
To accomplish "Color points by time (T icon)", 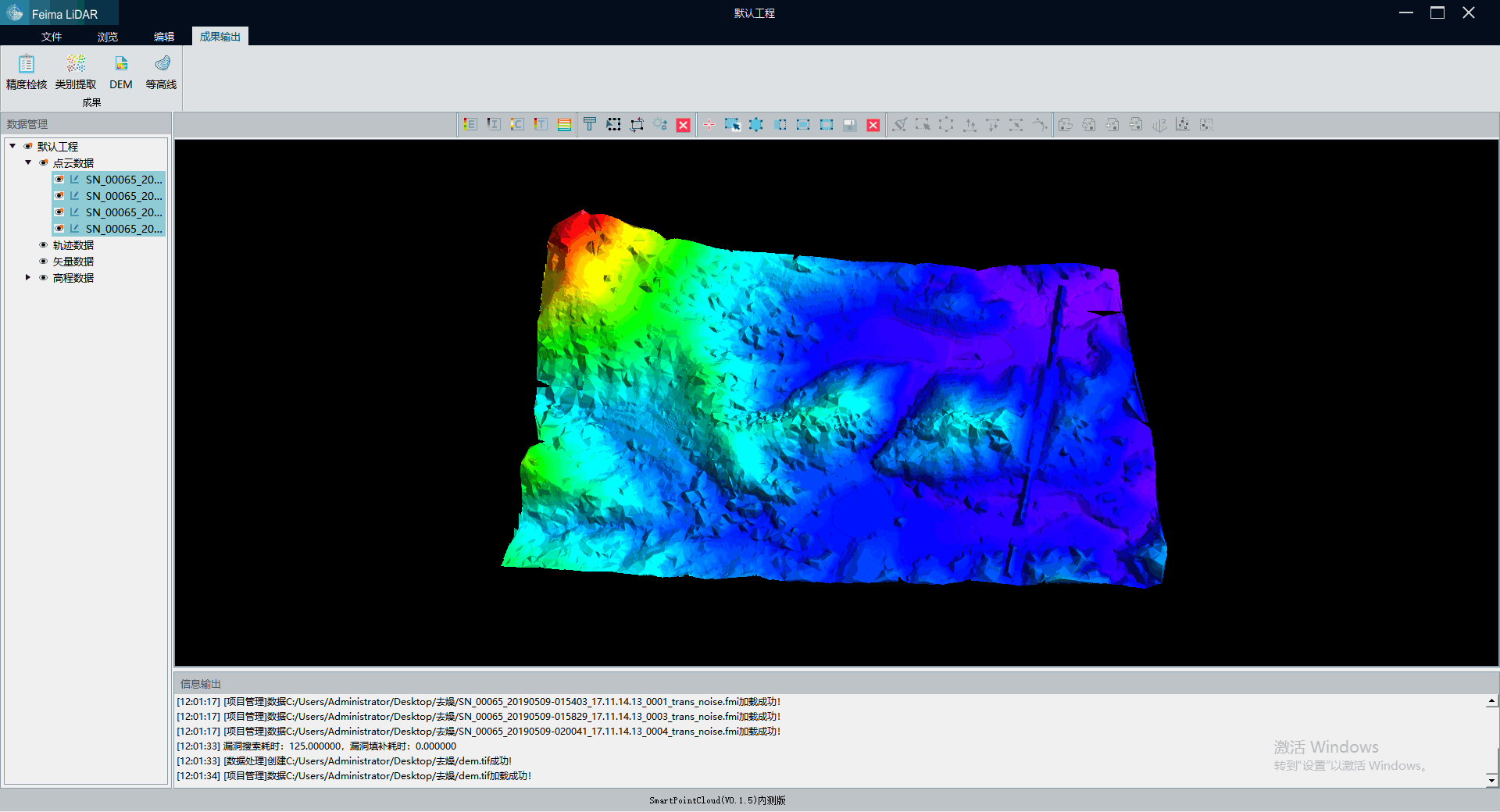I will [541, 124].
